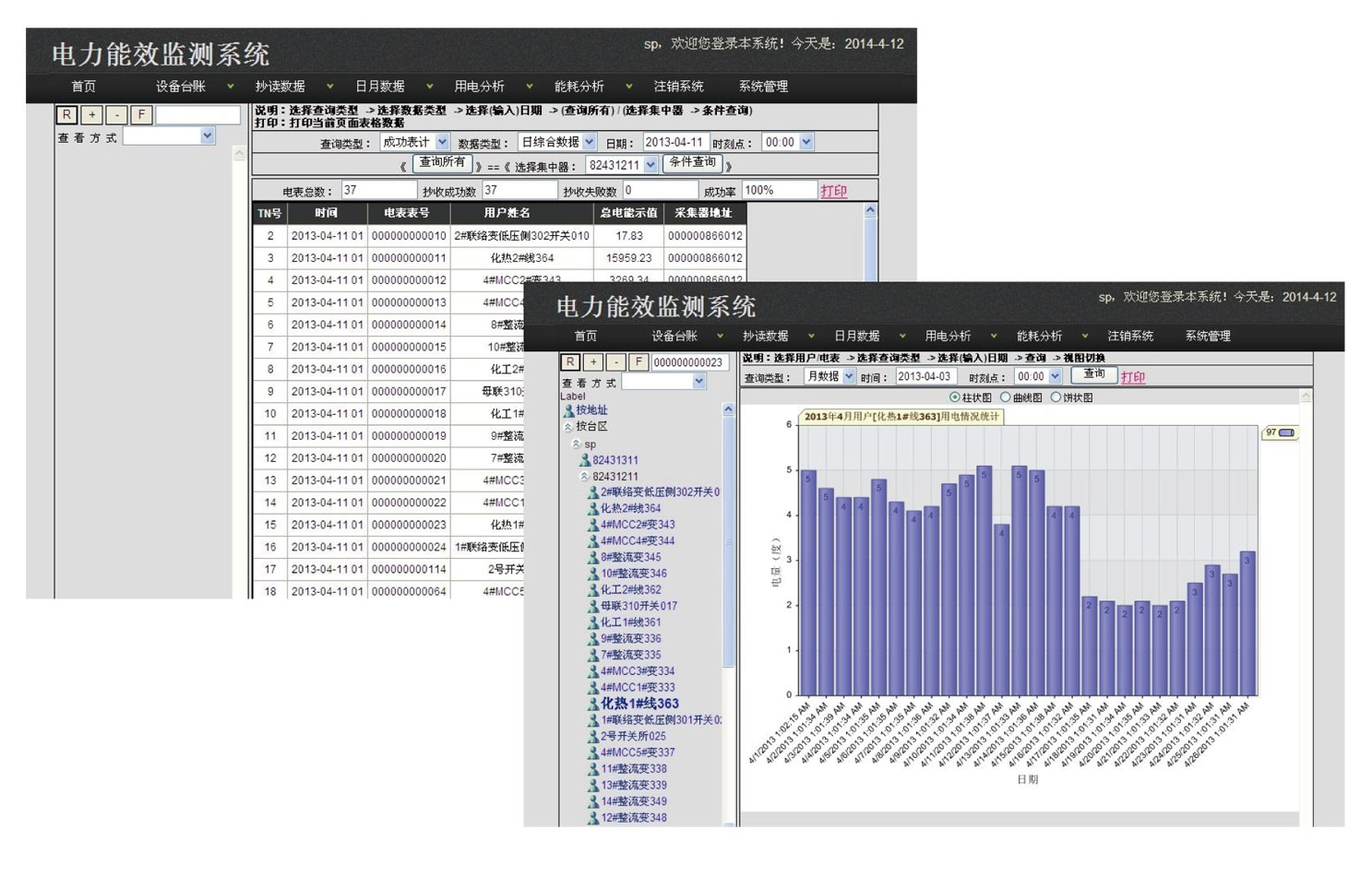Click the 2013-04-03 time input field

[x=925, y=376]
